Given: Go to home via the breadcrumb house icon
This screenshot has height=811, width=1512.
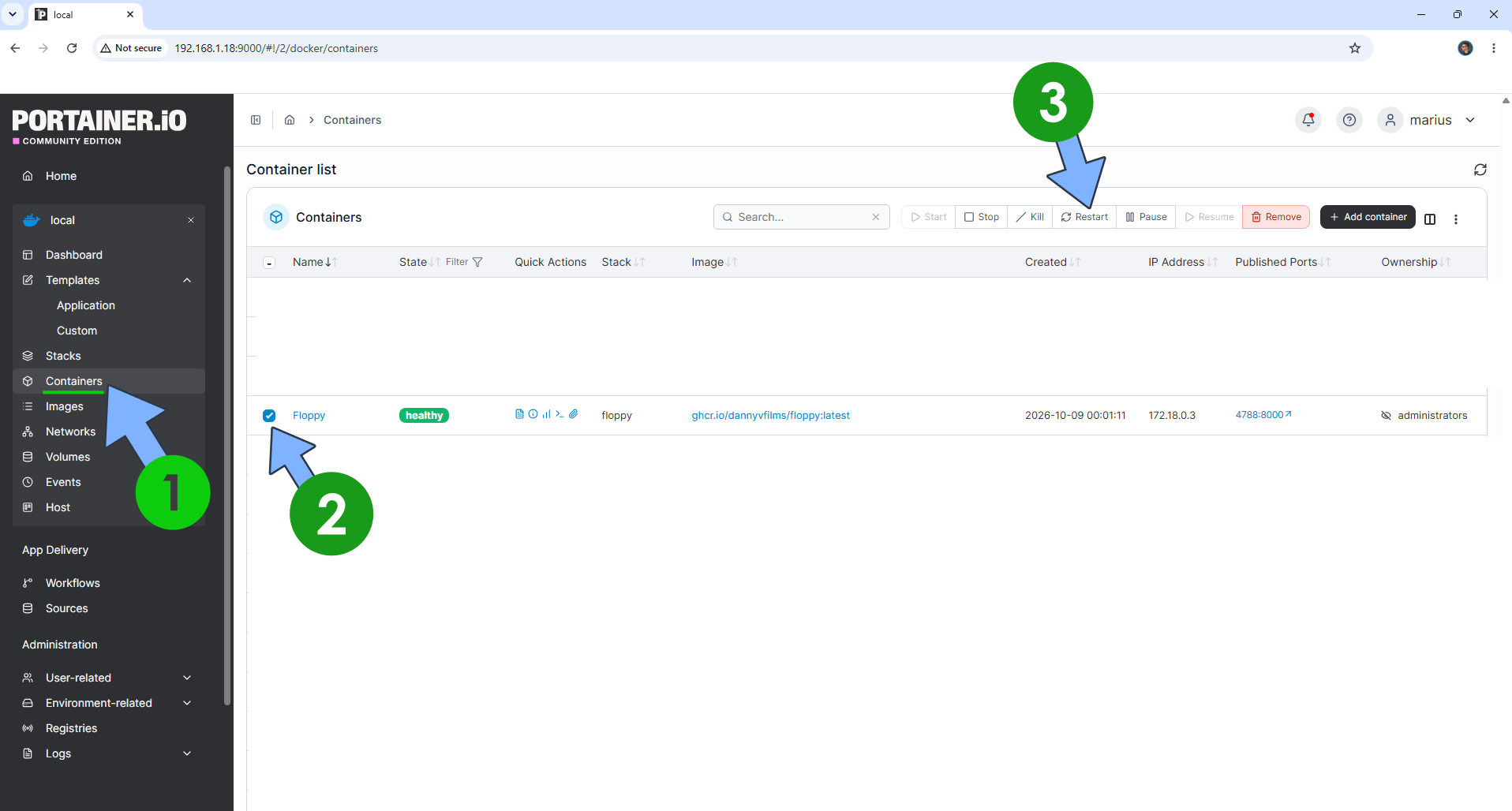Looking at the screenshot, I should click(290, 120).
